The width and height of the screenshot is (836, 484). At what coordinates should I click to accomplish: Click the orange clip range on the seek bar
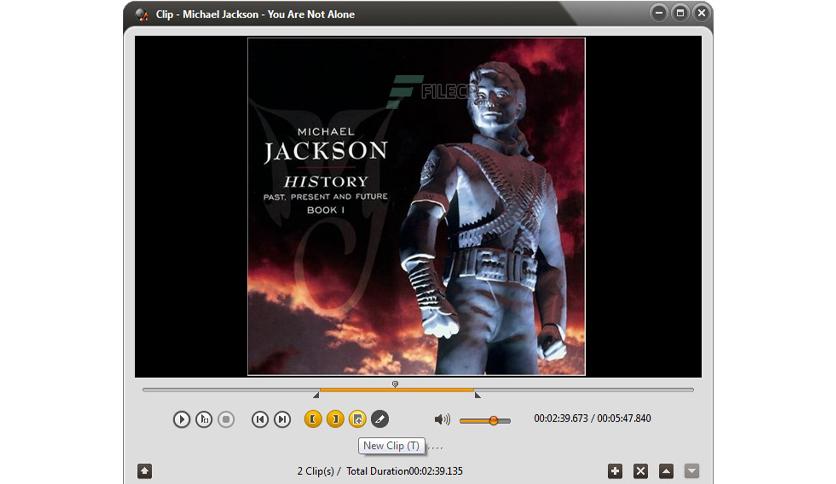click(397, 390)
